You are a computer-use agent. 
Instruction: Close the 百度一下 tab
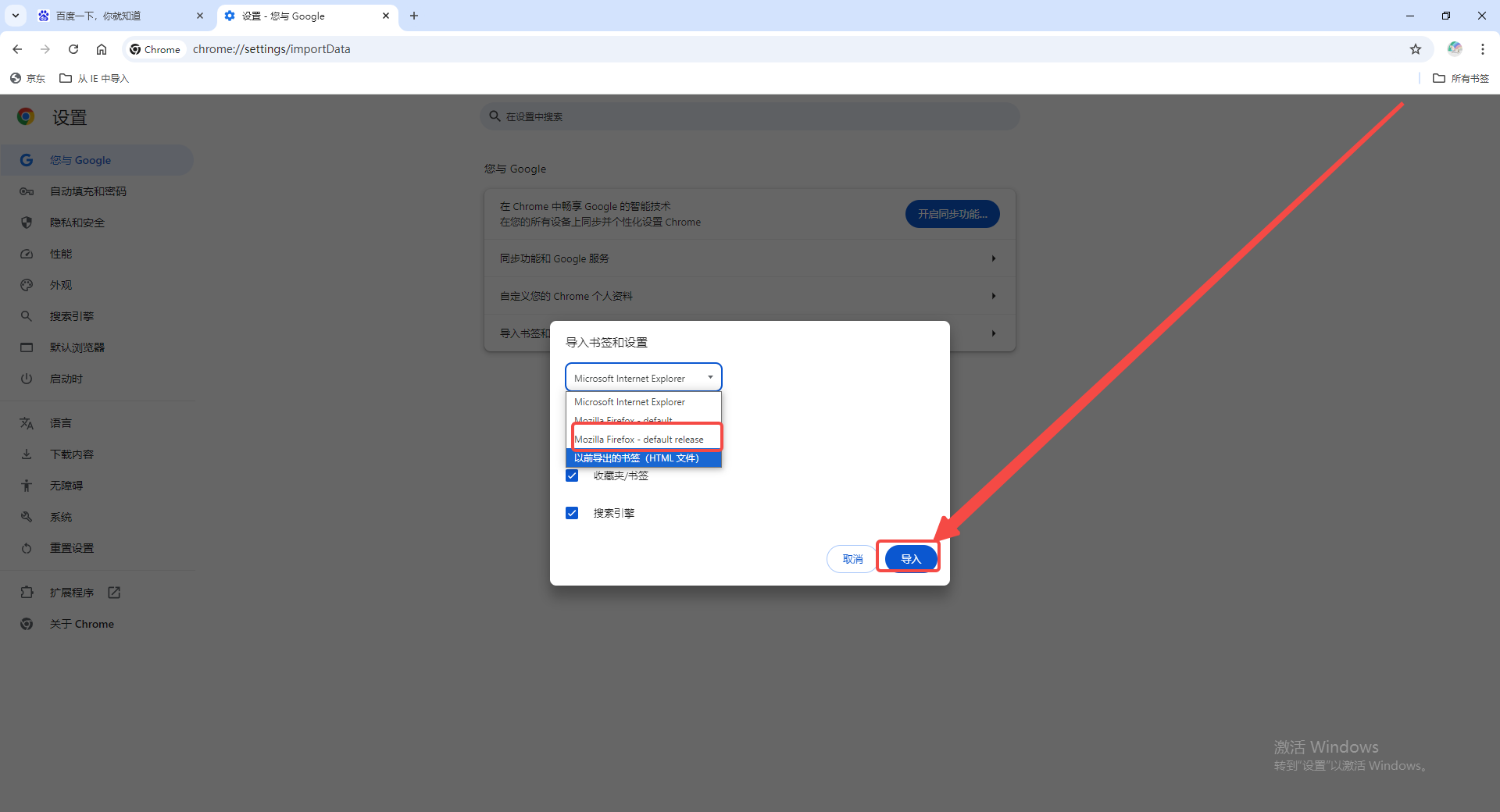click(x=200, y=16)
